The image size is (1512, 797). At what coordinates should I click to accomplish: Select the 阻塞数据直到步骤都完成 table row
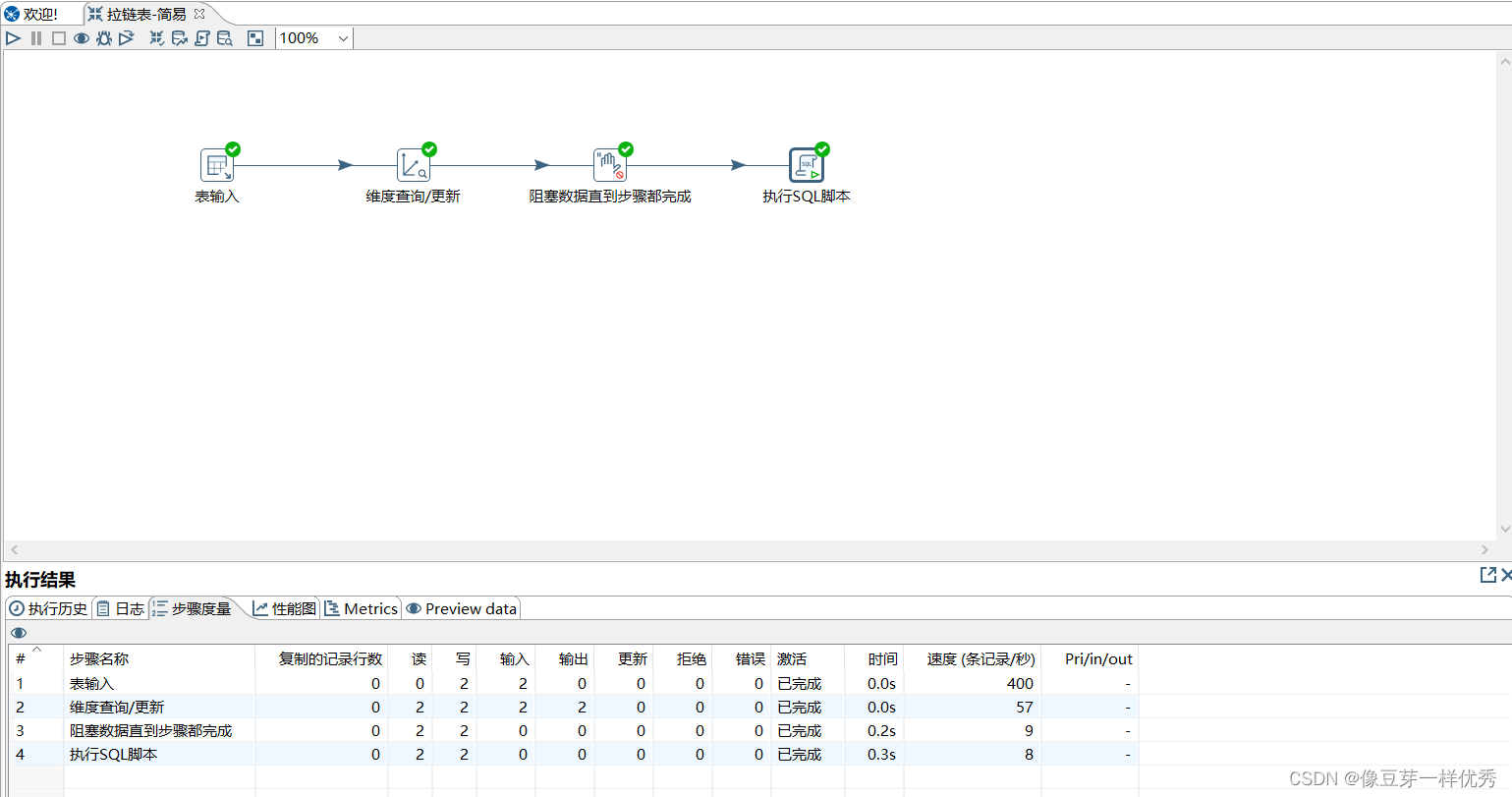574,730
